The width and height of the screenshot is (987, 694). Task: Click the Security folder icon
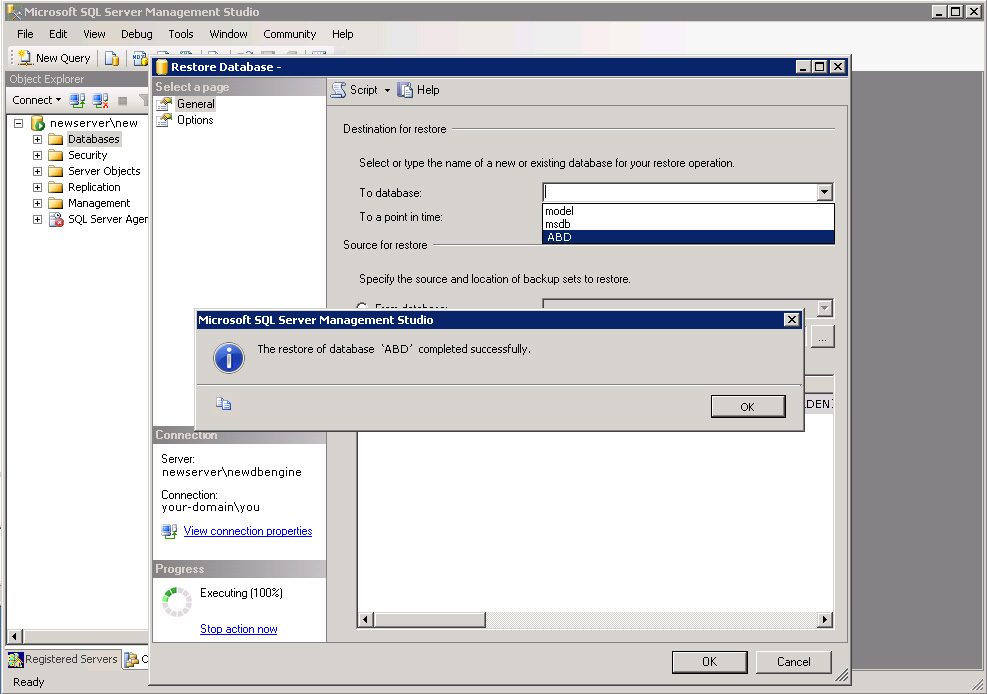click(x=56, y=155)
